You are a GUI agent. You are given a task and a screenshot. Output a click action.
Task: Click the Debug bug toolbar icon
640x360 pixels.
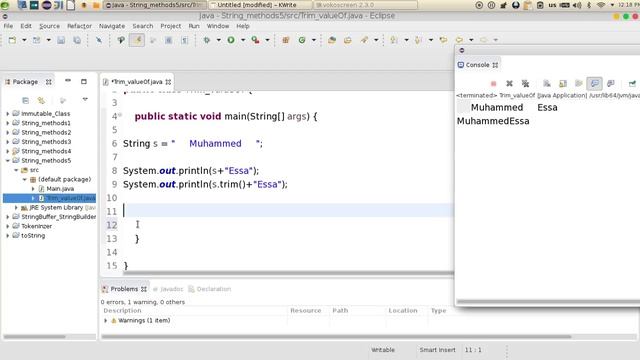[207, 40]
